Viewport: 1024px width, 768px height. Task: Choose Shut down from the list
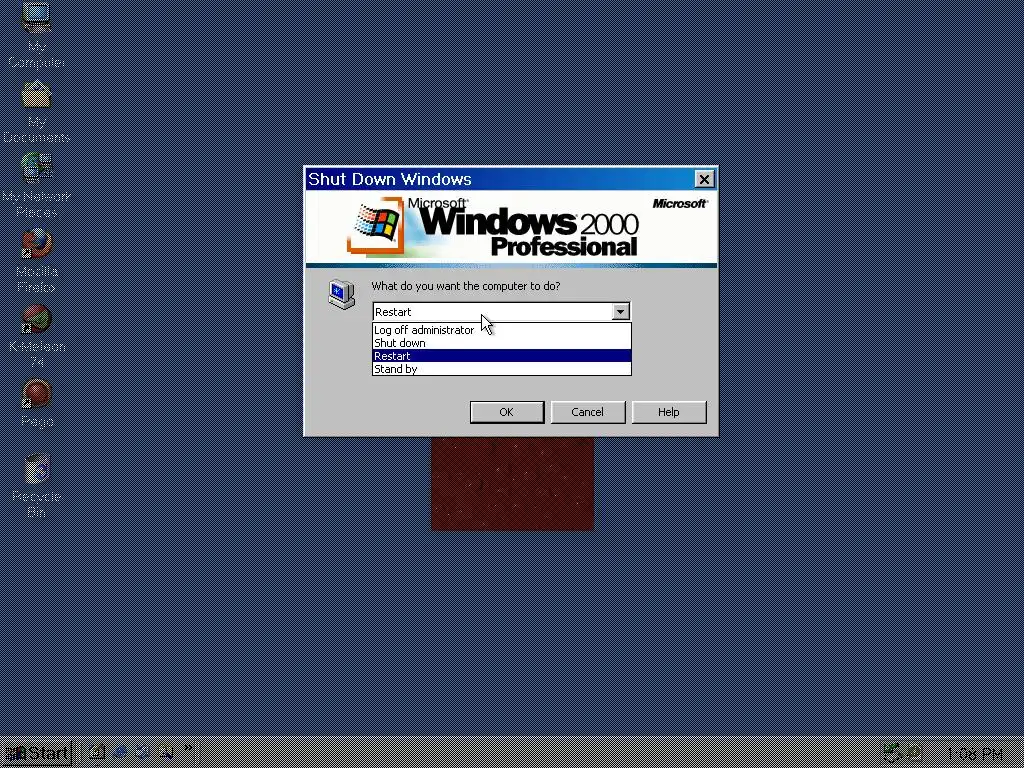(x=502, y=343)
